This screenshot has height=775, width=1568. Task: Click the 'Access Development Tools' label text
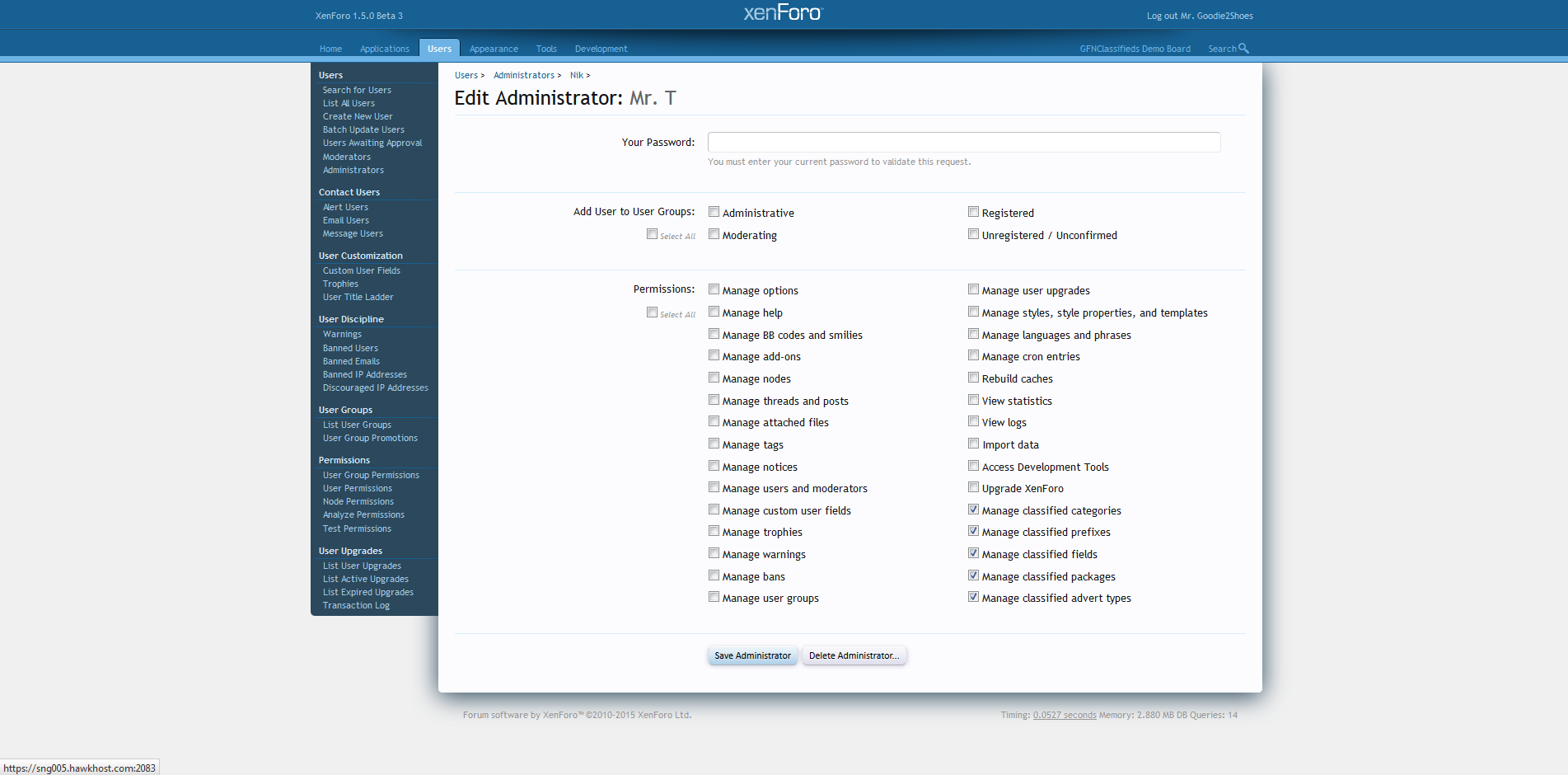pos(1045,467)
